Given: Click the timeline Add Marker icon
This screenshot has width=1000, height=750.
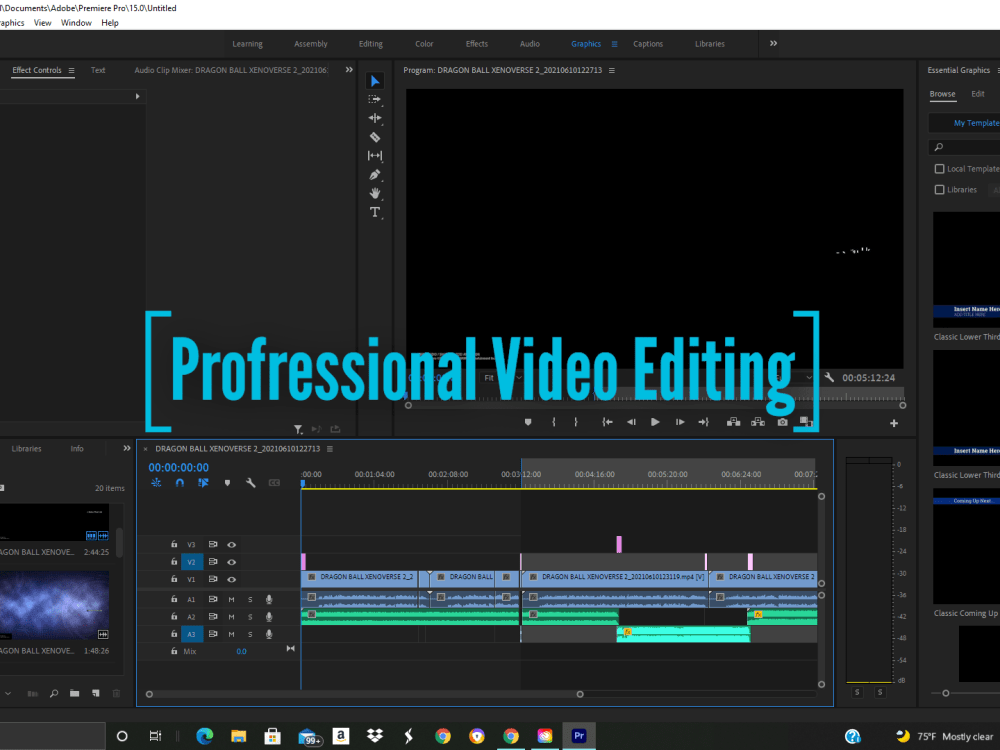Looking at the screenshot, I should [227, 483].
